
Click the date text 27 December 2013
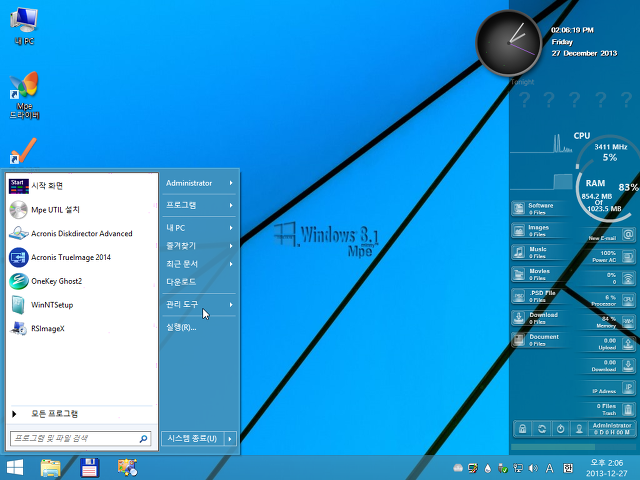pyautogui.click(x=584, y=53)
